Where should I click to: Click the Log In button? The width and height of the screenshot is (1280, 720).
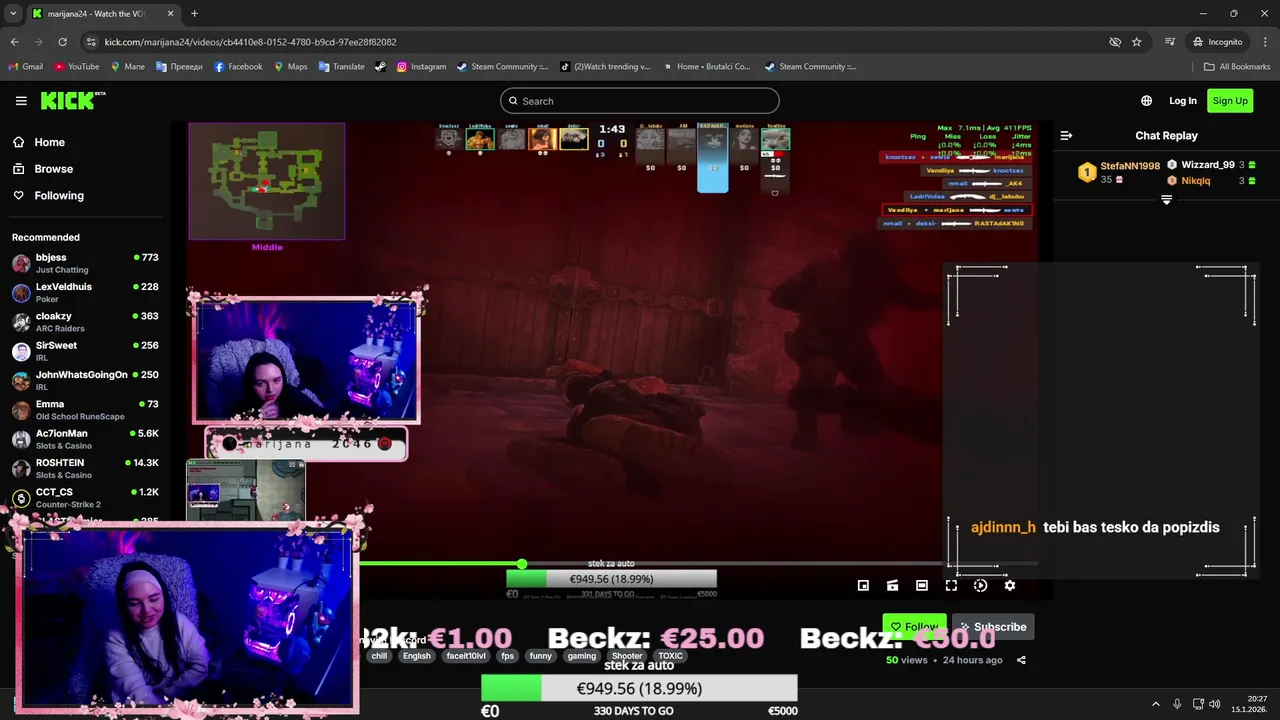click(x=1183, y=101)
